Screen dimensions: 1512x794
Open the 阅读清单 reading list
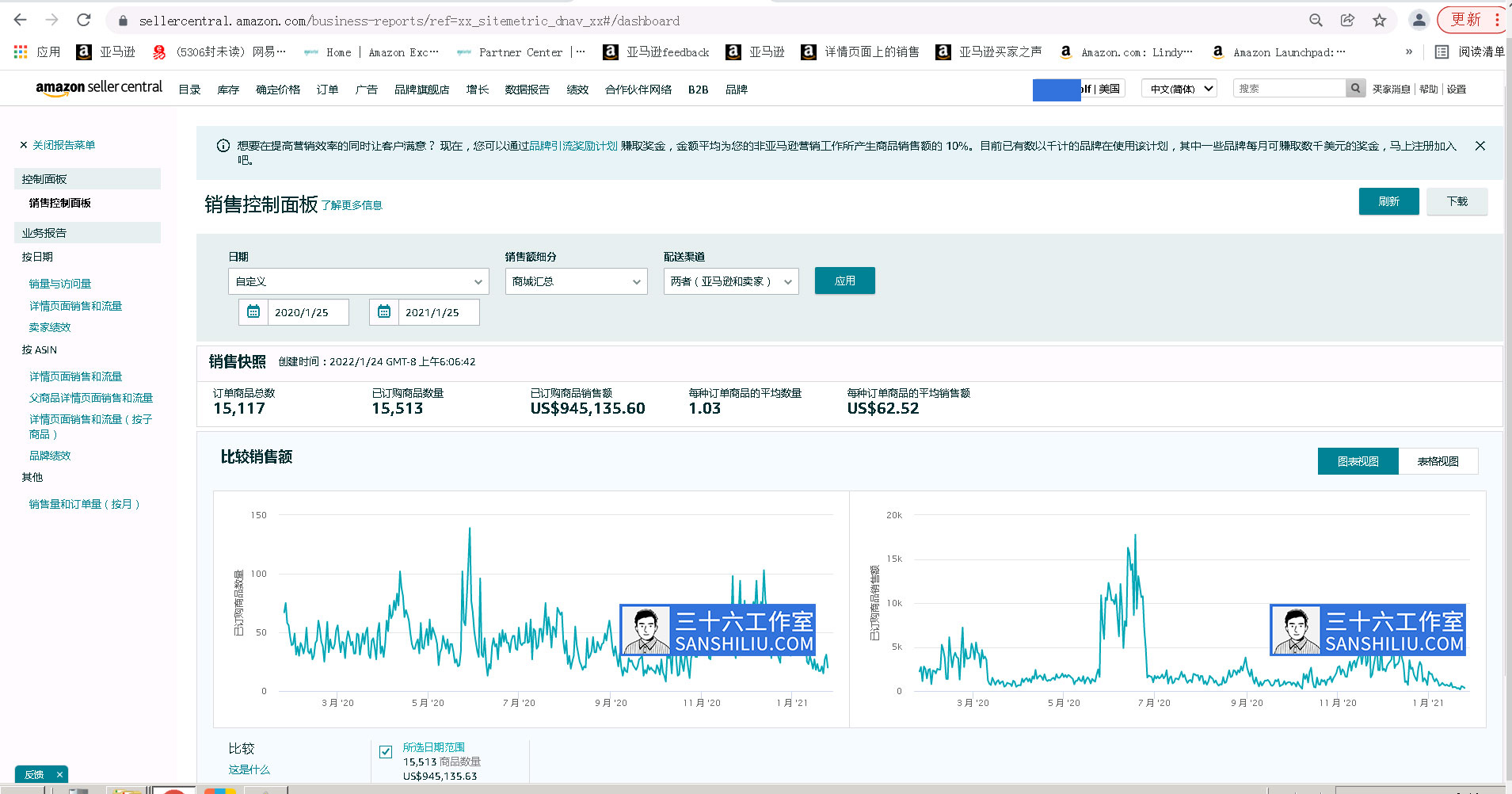[1470, 52]
